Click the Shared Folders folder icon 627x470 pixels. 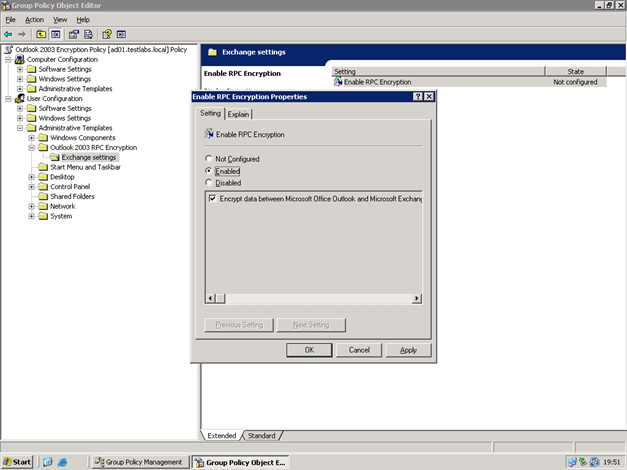coord(43,196)
